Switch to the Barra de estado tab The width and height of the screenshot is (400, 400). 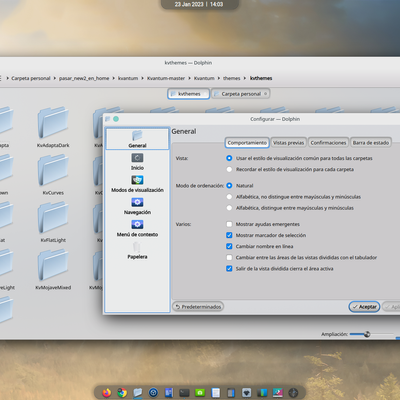click(x=371, y=143)
